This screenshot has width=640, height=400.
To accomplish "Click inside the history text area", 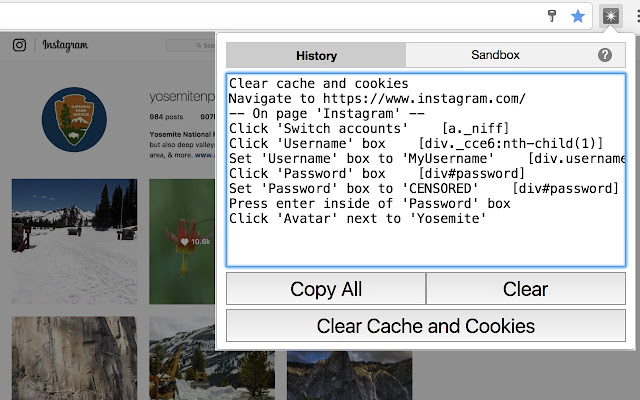I will point(426,170).
